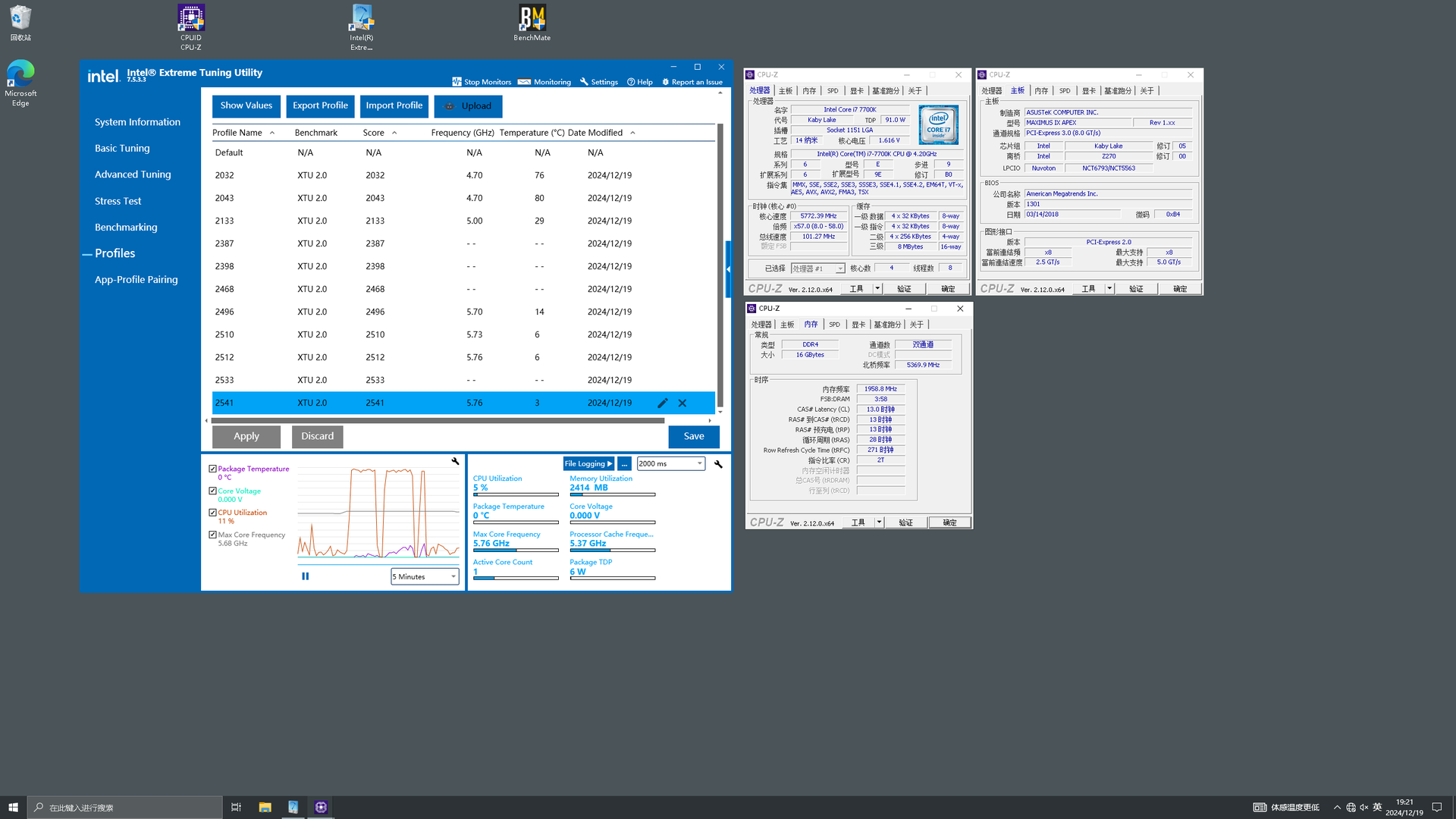
Task: Click Import Profile button
Action: (394, 106)
